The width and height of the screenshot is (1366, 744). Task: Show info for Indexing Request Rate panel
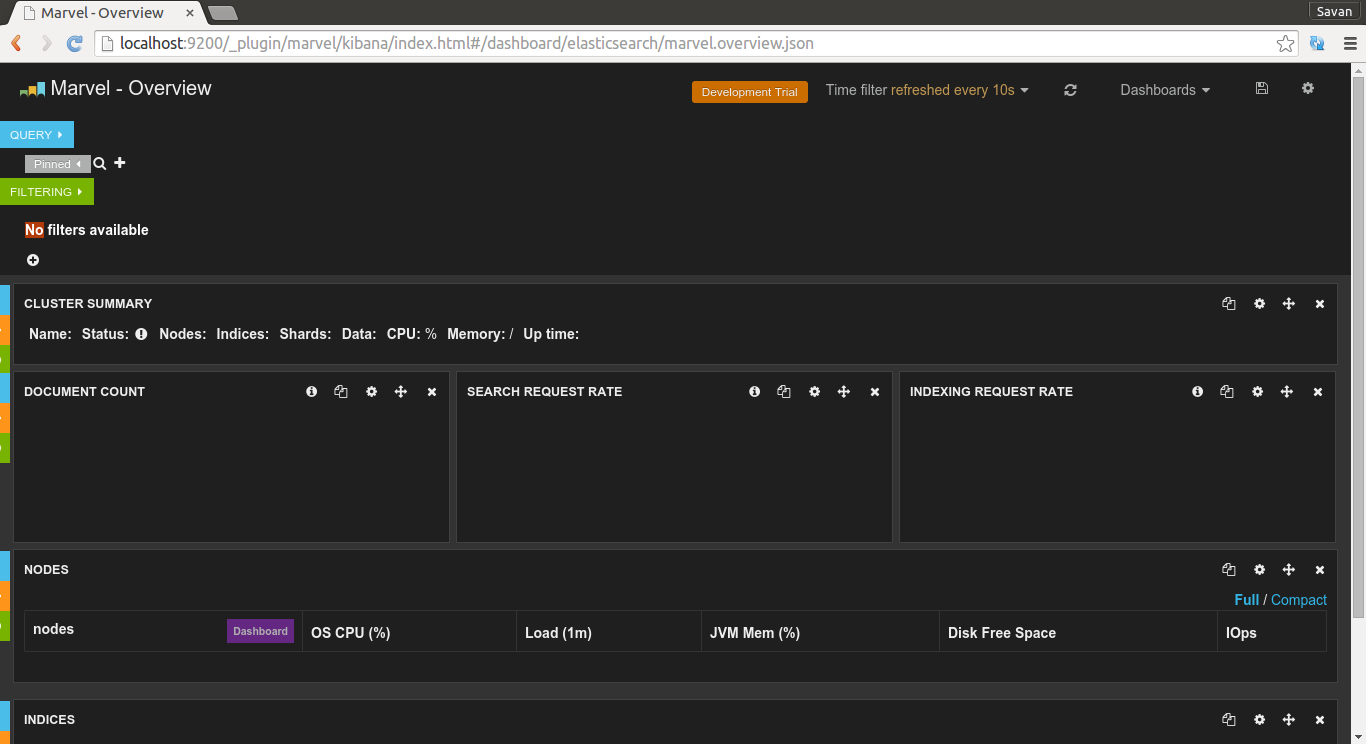[x=1198, y=392]
